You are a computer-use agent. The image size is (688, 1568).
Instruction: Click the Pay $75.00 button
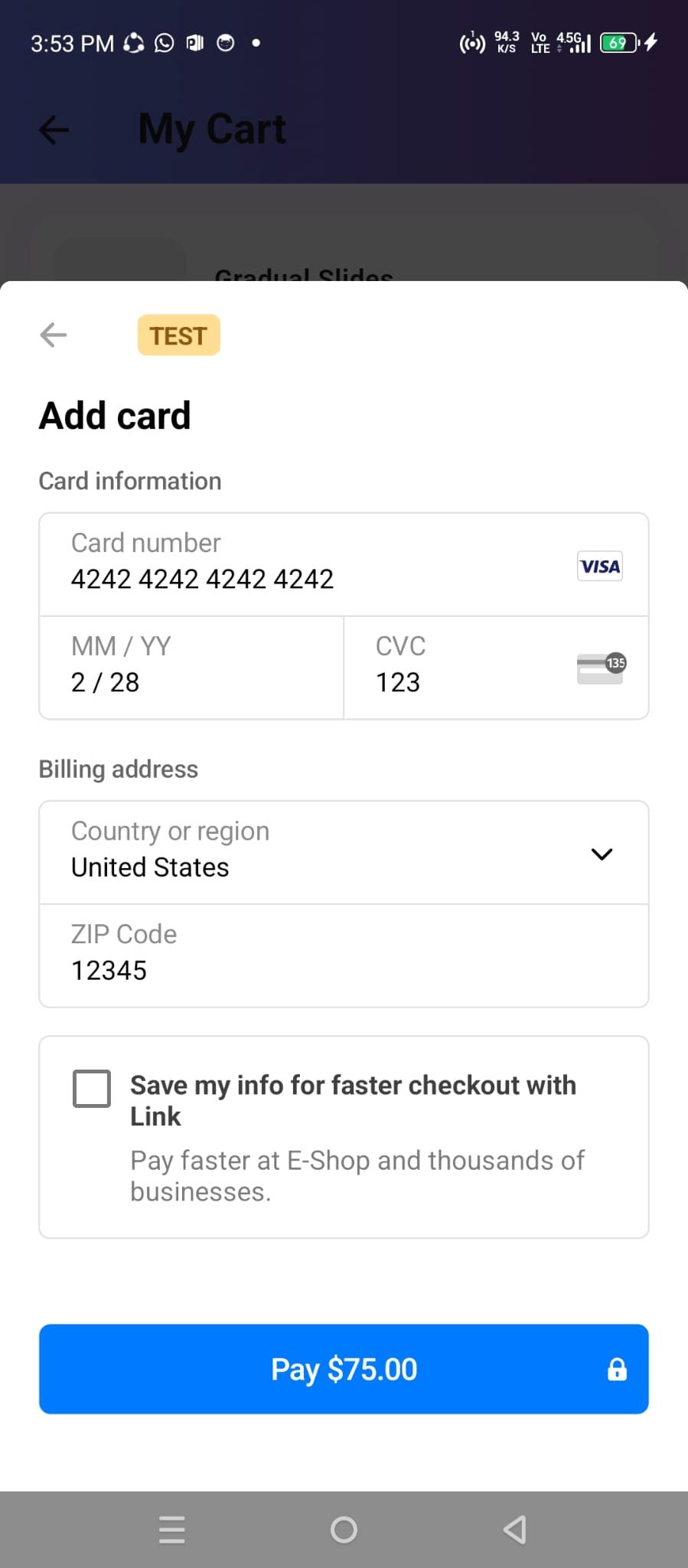[x=344, y=1369]
